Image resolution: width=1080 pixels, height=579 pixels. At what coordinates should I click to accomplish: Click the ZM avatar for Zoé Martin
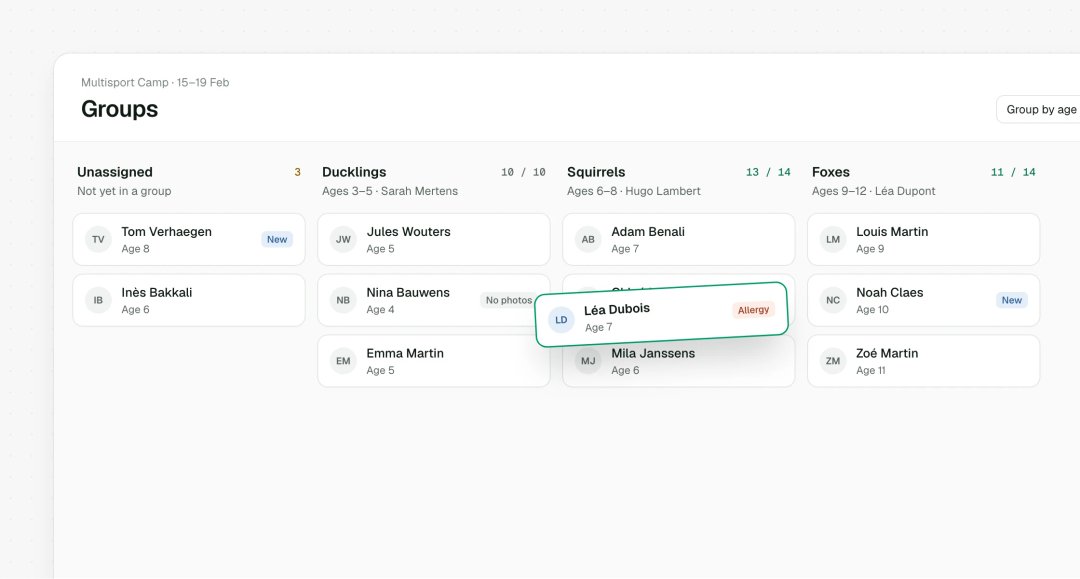[833, 361]
